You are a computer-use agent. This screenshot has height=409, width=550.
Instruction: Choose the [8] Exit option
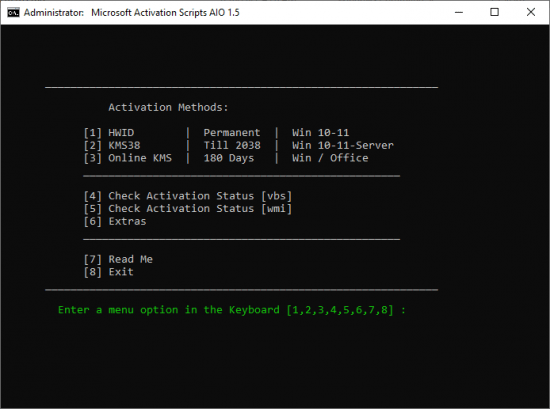[109, 272]
